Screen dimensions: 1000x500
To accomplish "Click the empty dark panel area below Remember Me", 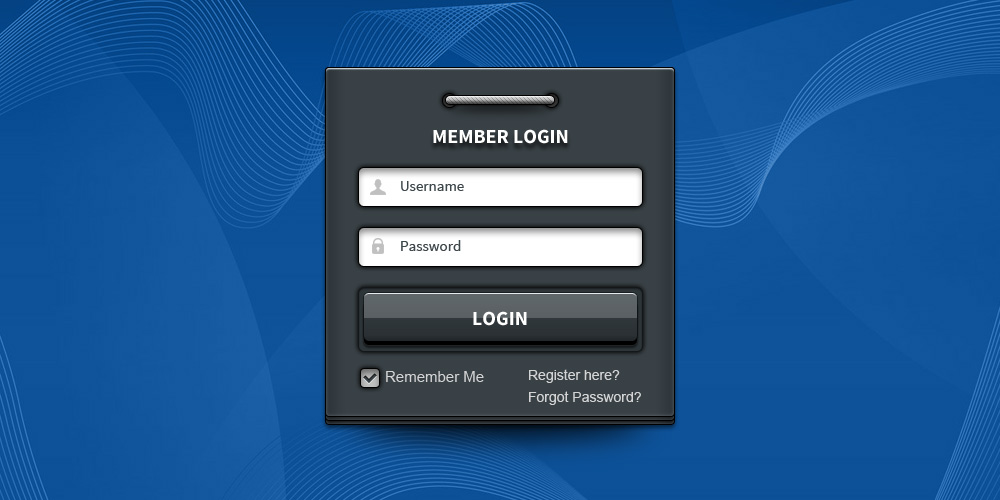I will 434,402.
